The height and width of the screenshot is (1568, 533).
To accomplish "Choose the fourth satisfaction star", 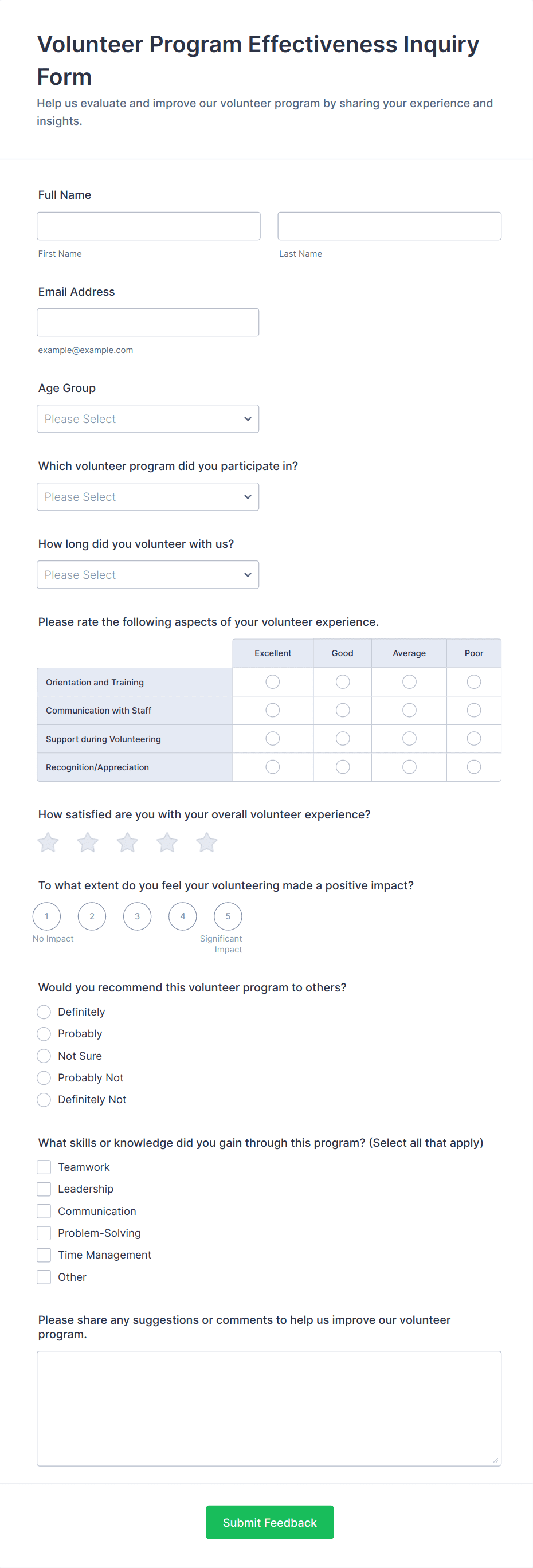I will tap(167, 843).
